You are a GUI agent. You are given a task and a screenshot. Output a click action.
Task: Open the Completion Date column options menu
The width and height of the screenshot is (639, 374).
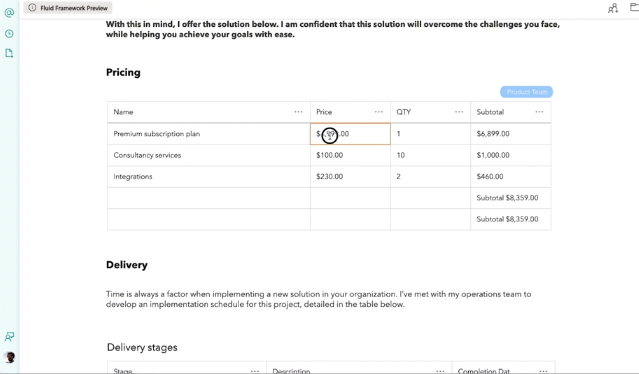click(x=543, y=371)
